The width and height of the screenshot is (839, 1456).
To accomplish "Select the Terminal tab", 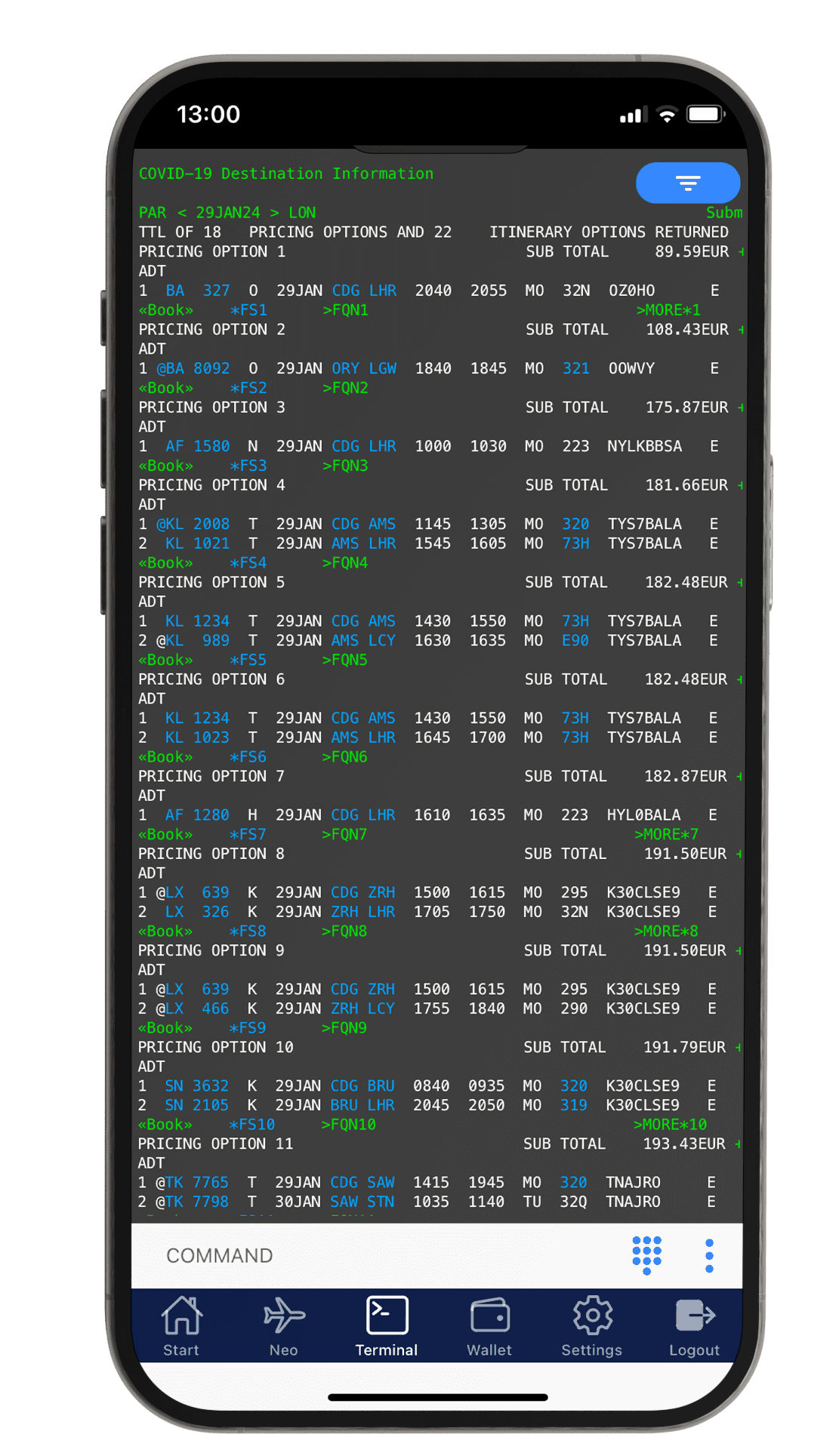I will [387, 1326].
